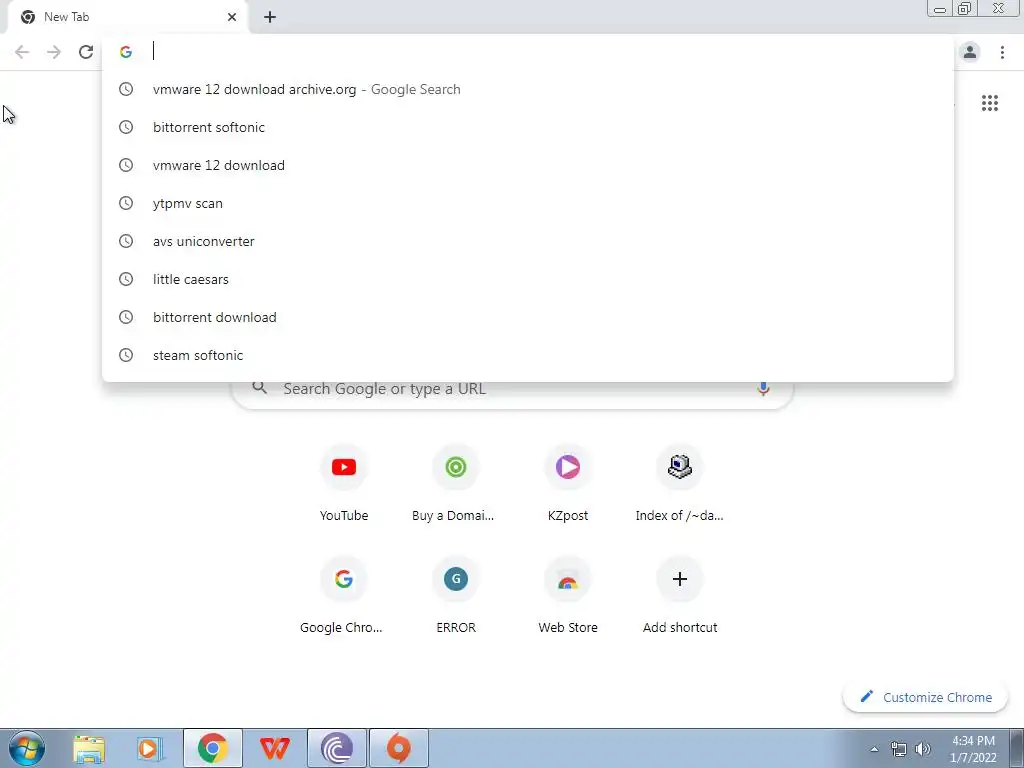This screenshot has height=768, width=1024.
Task: Open the Google Chro... shortcut
Action: tap(344, 595)
